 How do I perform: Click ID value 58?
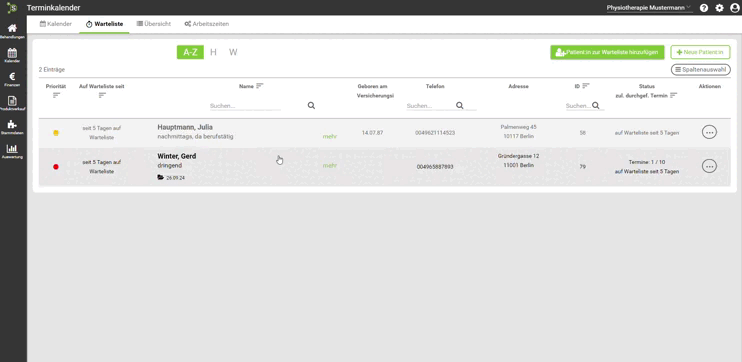click(583, 133)
